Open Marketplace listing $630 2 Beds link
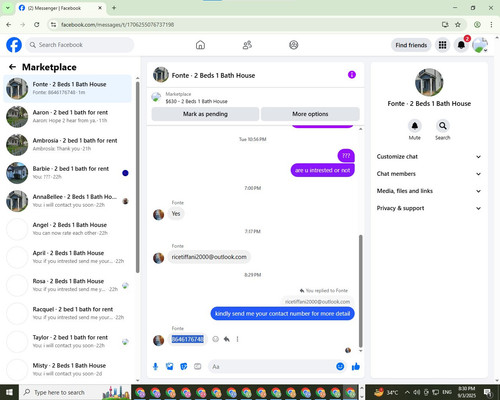This screenshot has width=500, height=400. [x=197, y=101]
